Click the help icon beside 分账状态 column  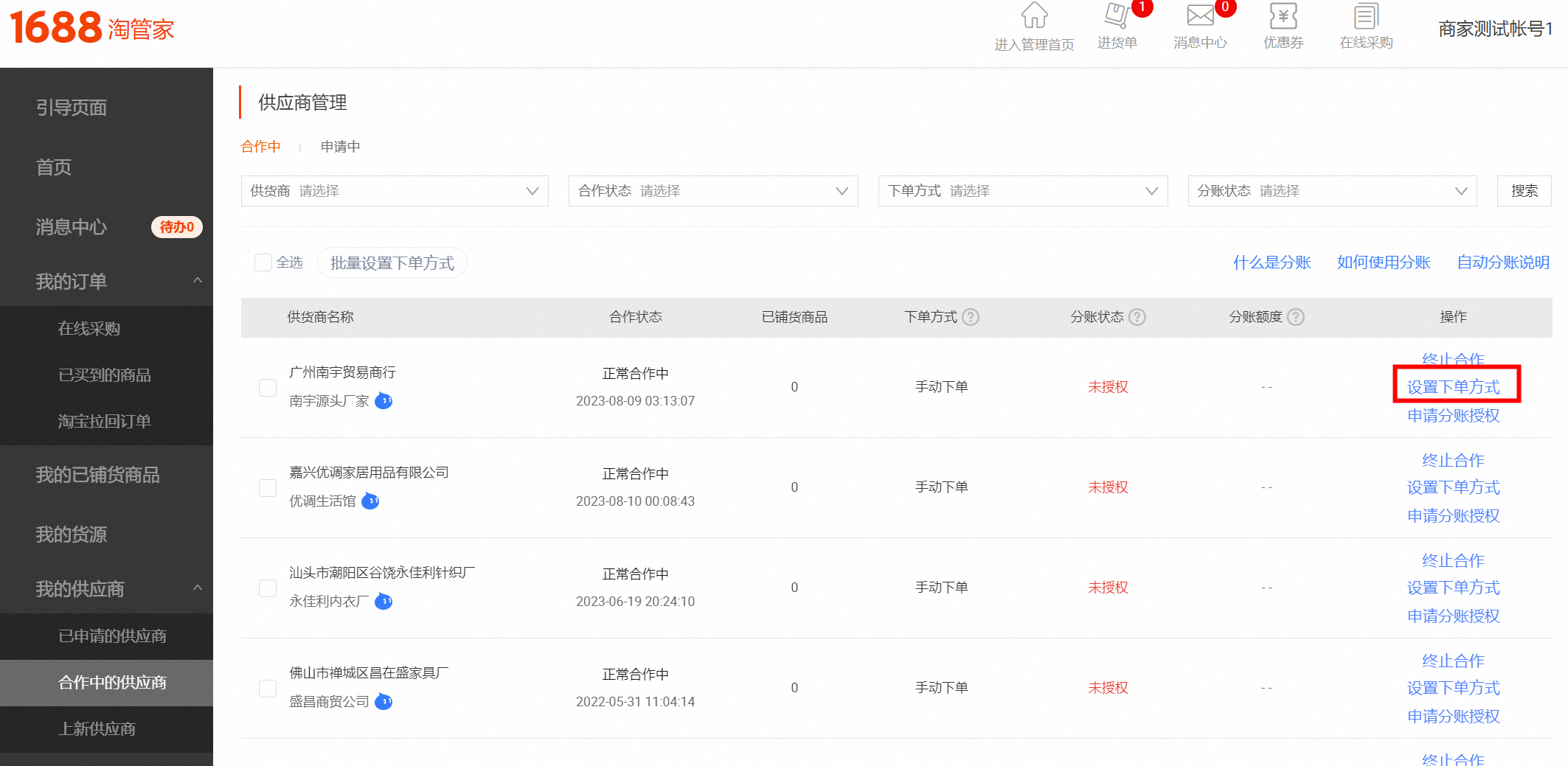[1137, 317]
